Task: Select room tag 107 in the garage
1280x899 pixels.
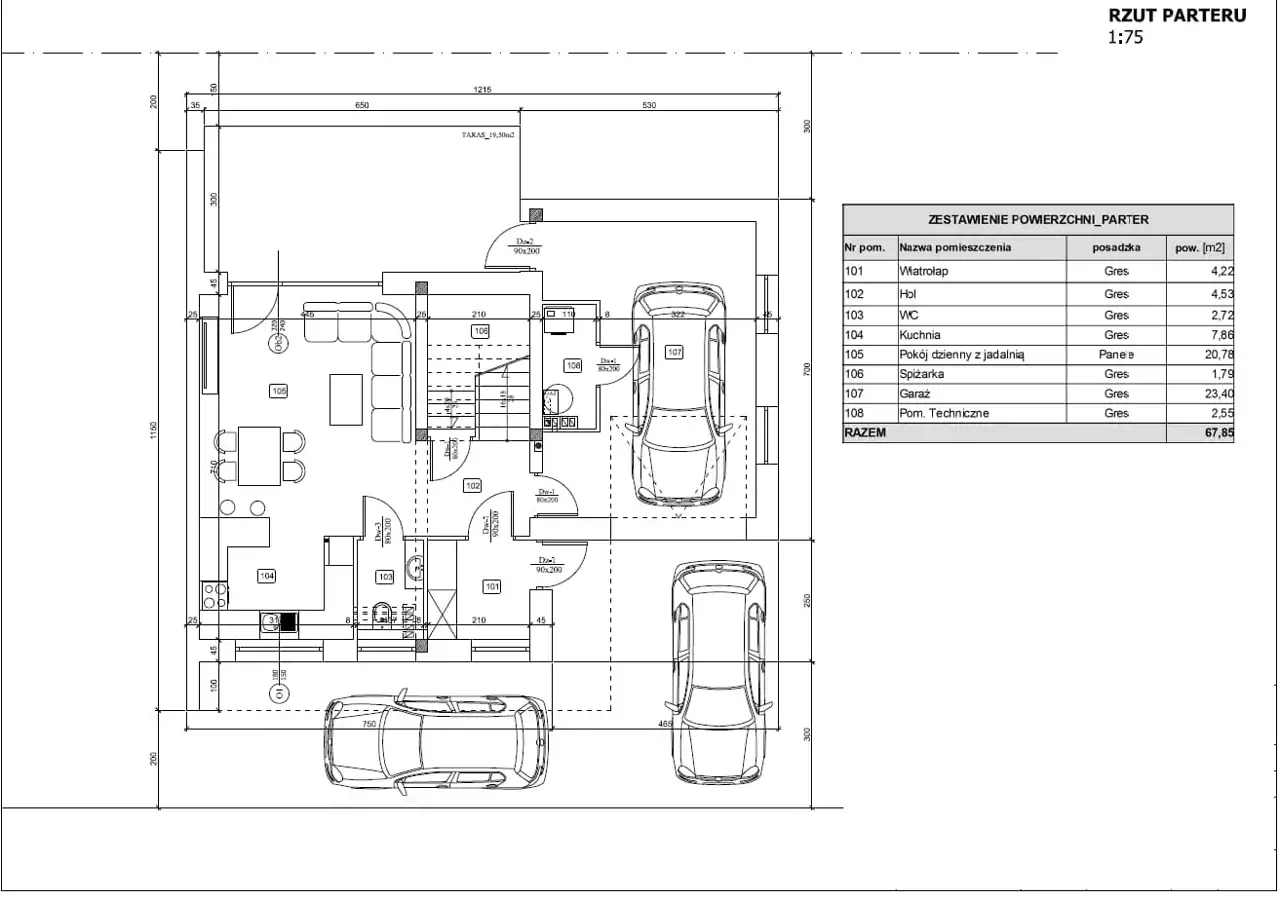Action: pos(675,352)
